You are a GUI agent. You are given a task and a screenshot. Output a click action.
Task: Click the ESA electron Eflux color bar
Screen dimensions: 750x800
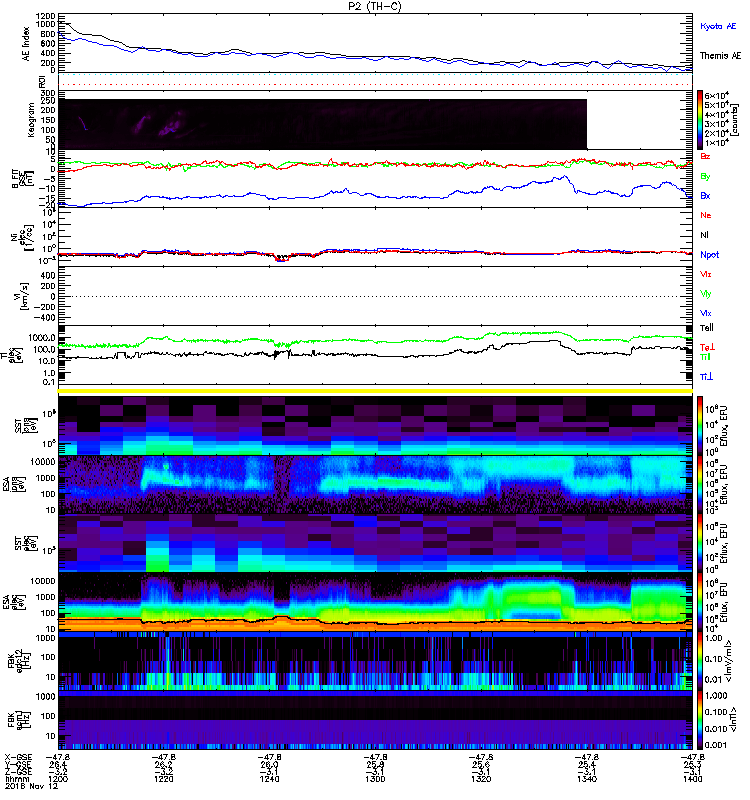tap(700, 602)
